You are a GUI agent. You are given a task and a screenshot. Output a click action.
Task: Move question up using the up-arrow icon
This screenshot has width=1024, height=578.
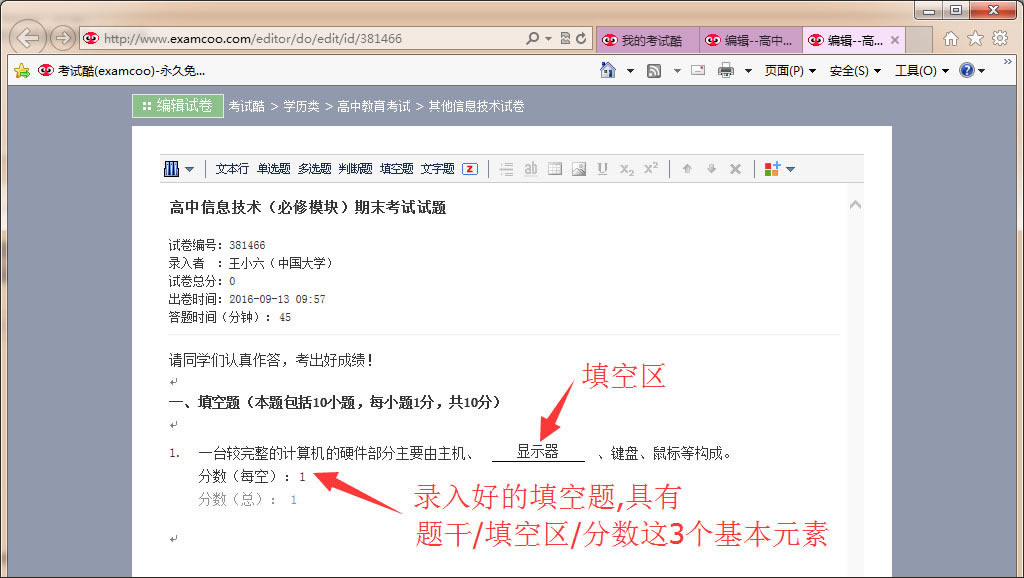coord(688,168)
